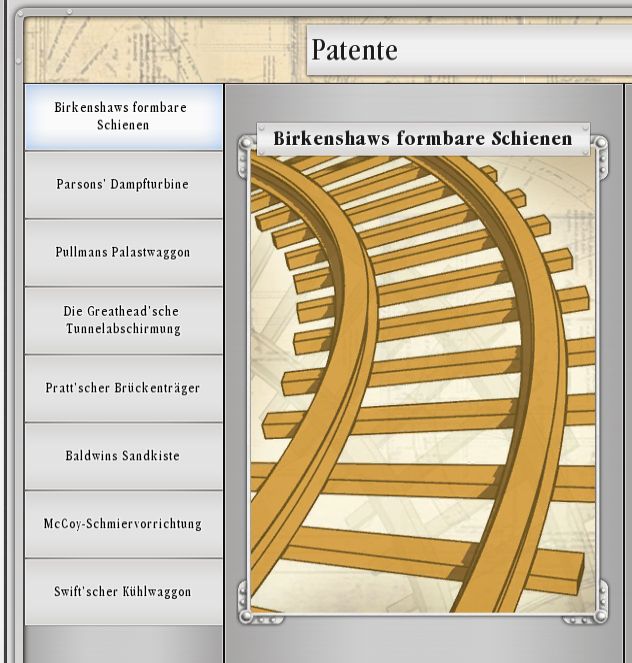632x663 pixels.
Task: Select Pullmans Palastwaggon entry
Action: [x=123, y=253]
